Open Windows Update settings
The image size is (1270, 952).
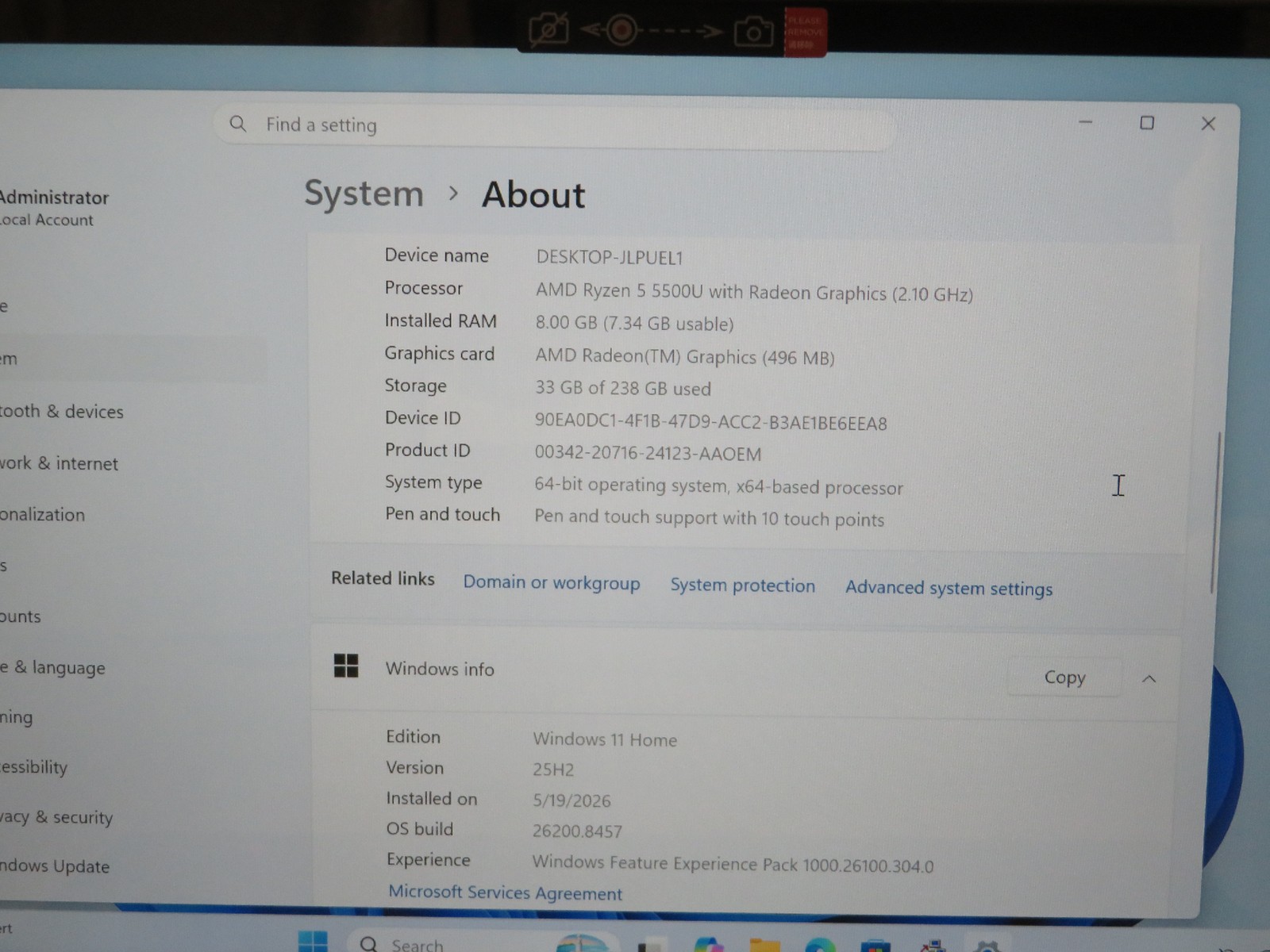pos(55,866)
